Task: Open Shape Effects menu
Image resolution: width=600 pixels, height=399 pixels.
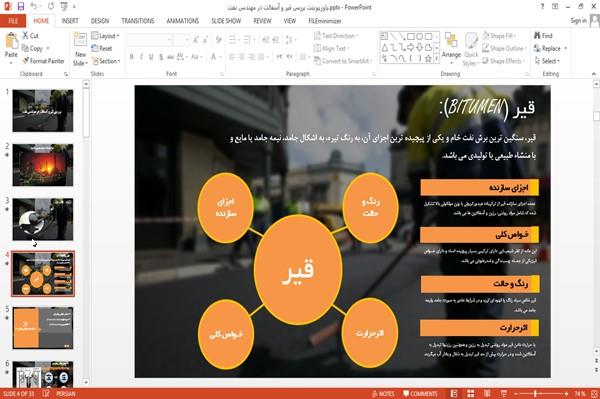Action: pyautogui.click(x=504, y=61)
